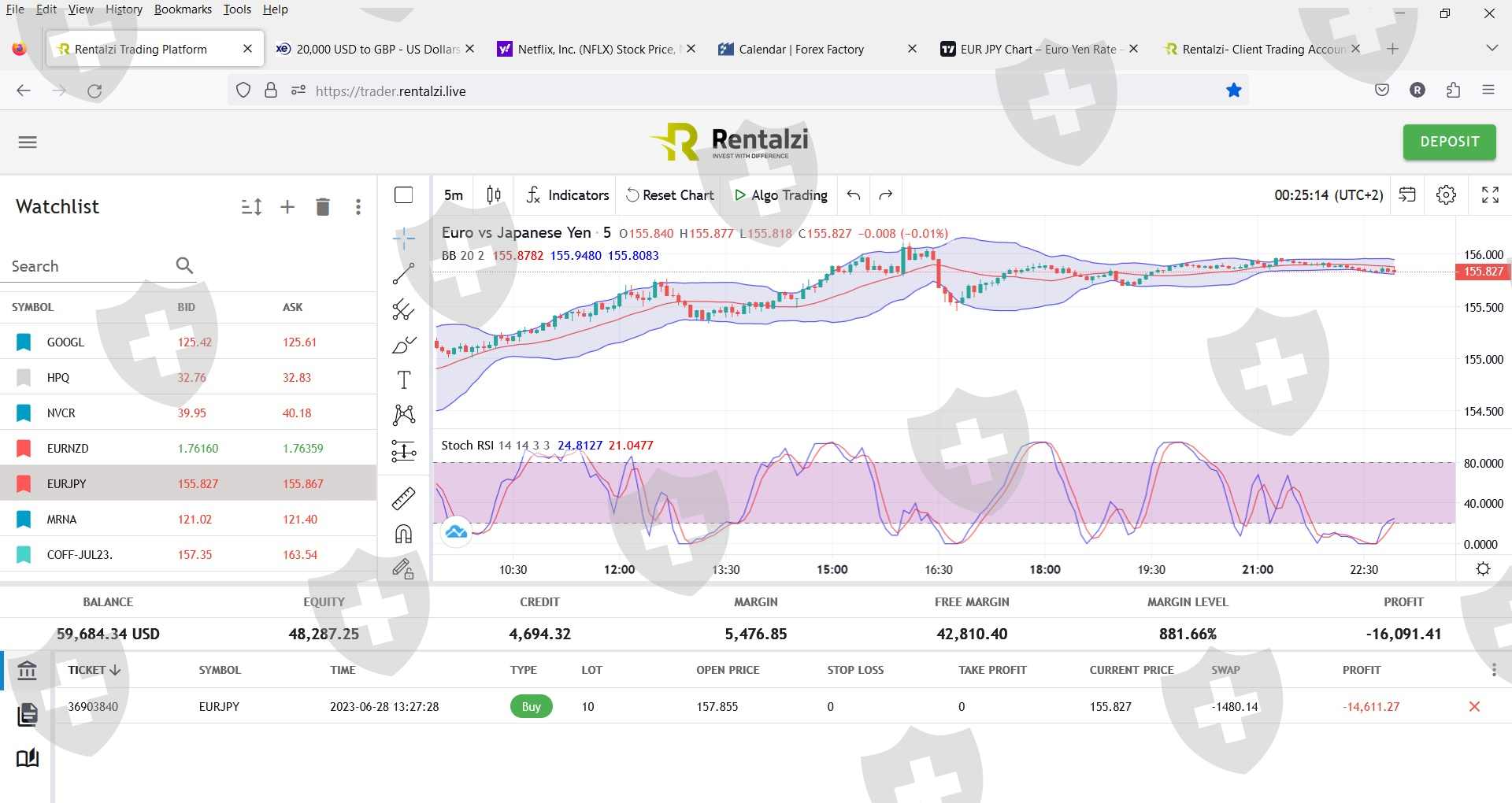Open the Bookmarks menu
Image resolution: width=1512 pixels, height=803 pixels.
(183, 9)
